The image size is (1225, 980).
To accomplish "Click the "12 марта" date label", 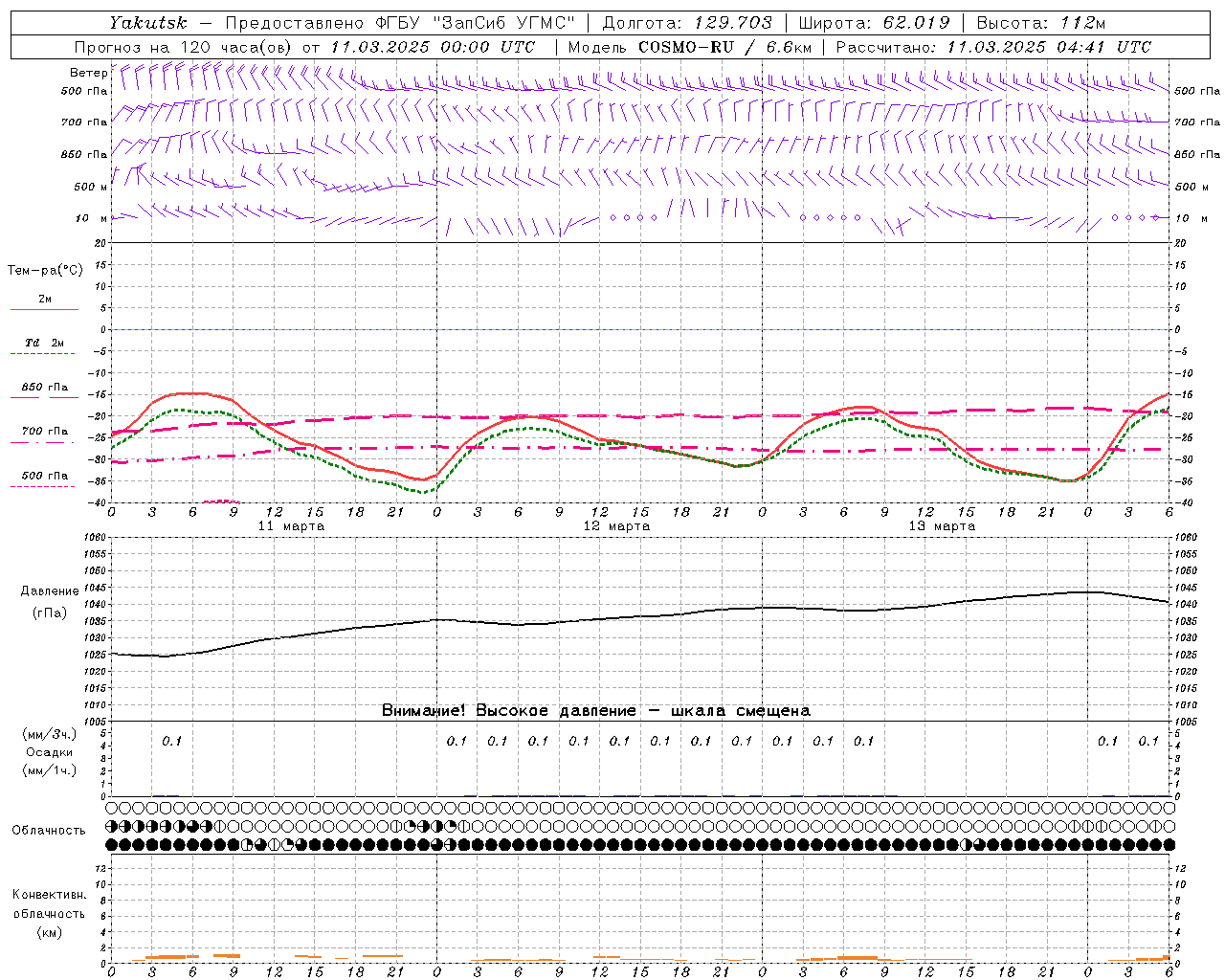I will 616,526.
